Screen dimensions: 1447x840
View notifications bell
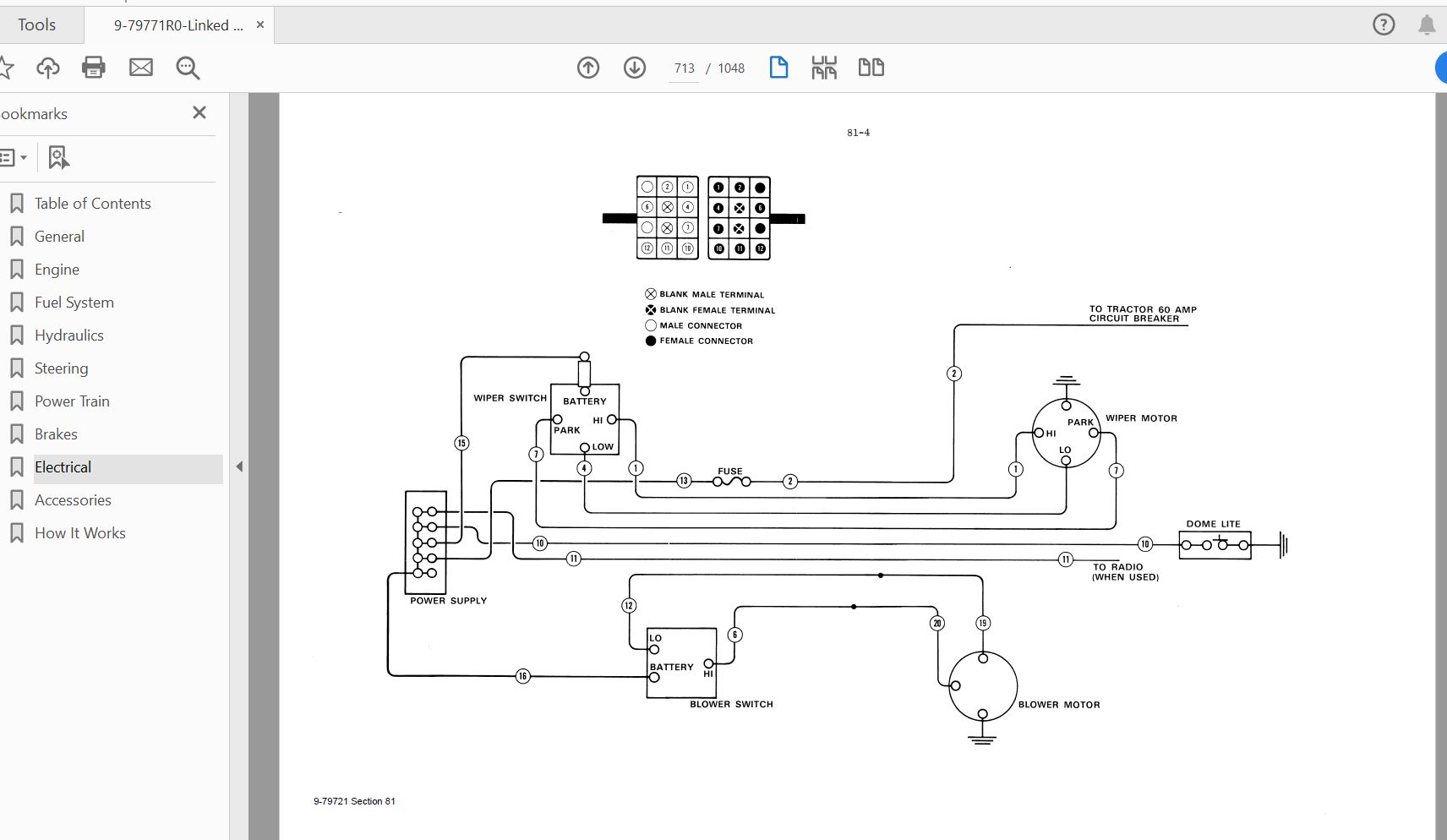coord(1427,25)
